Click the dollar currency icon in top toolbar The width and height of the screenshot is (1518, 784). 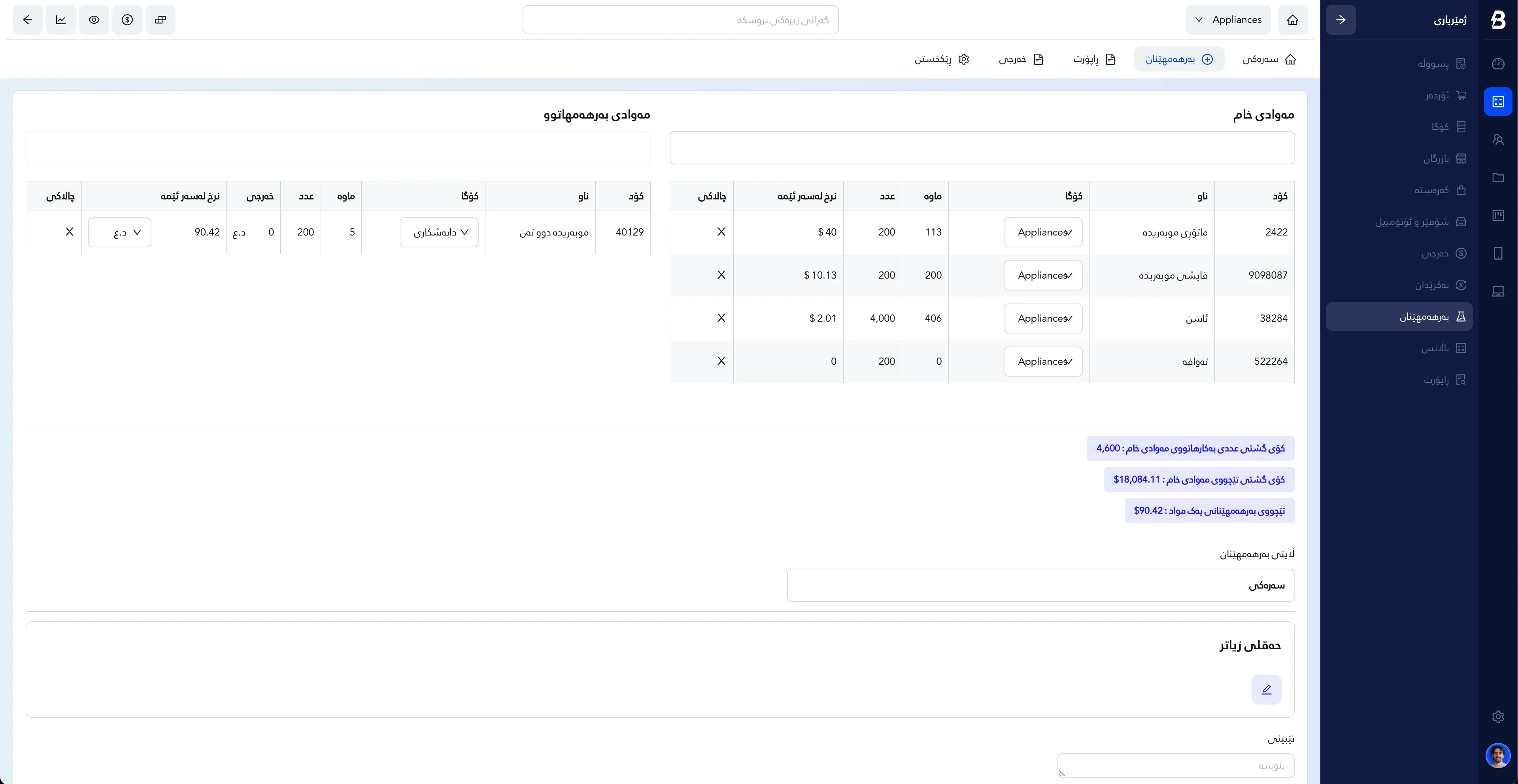pos(127,20)
